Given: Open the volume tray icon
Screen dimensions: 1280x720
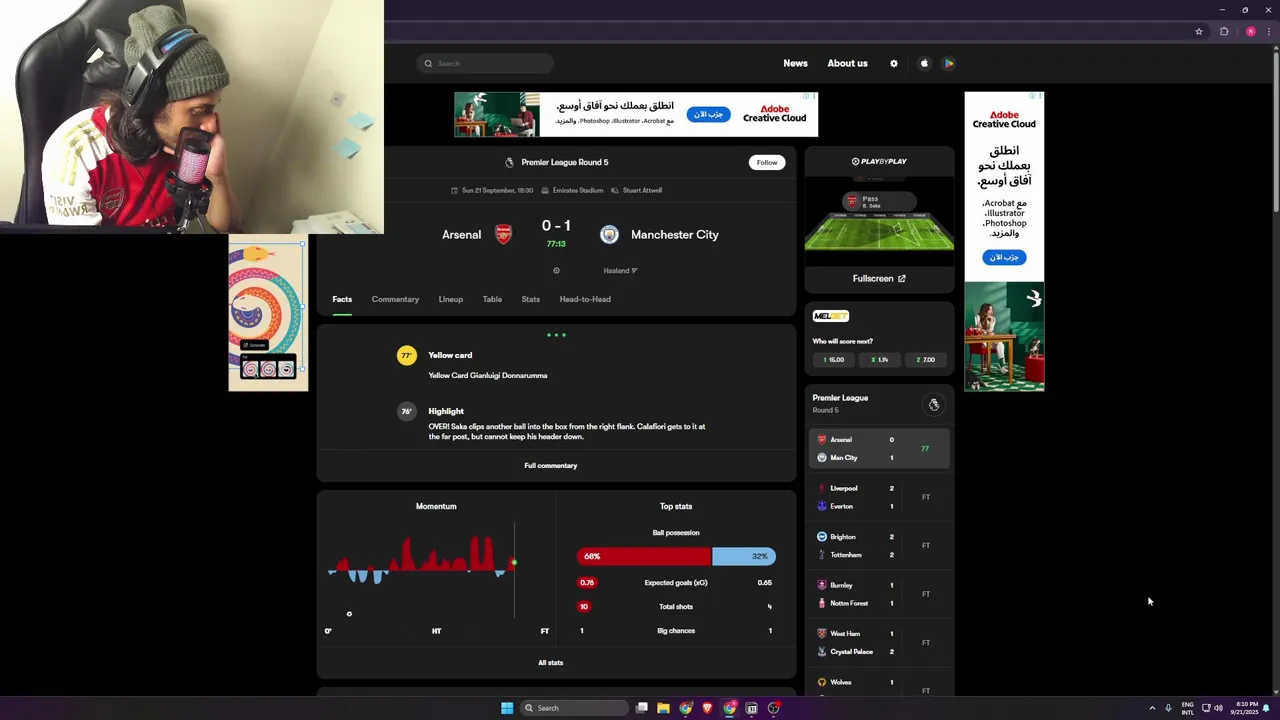Looking at the screenshot, I should 1218,708.
